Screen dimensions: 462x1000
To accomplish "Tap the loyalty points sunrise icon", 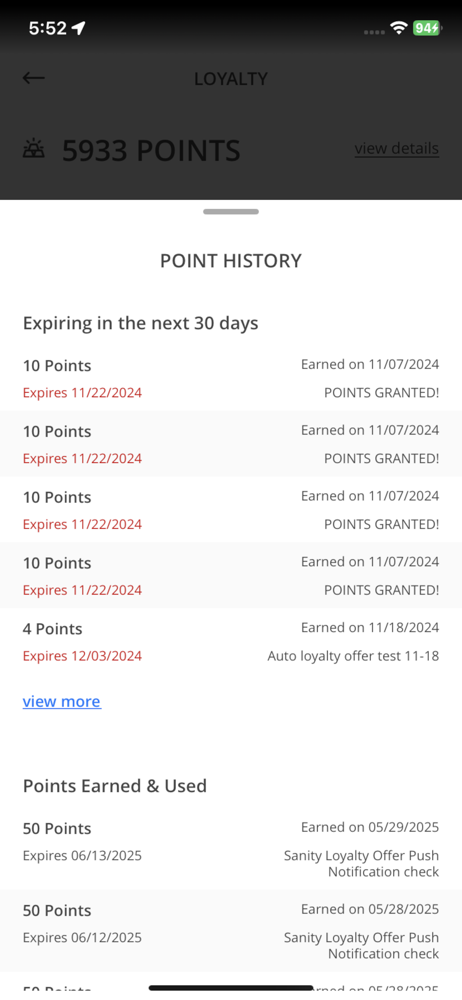I will [x=34, y=150].
